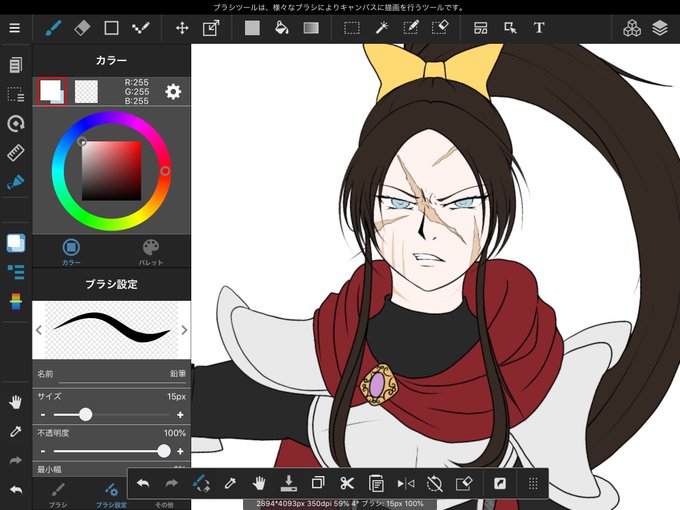680x510 pixels.
Task: Select the Magic Wand tool
Action: pos(382,28)
